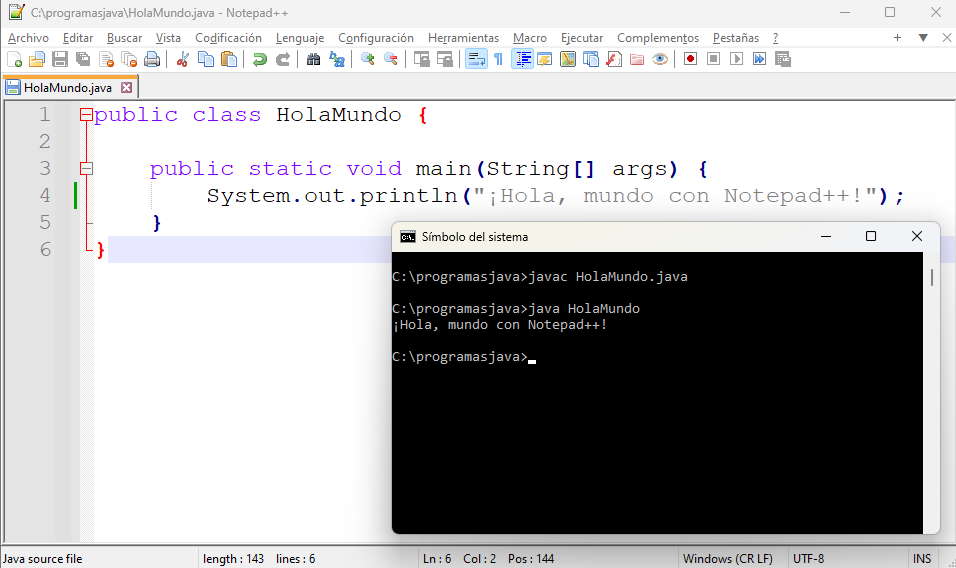Open the Archivo menu
Screen dimensions: 956x568
click(x=28, y=38)
